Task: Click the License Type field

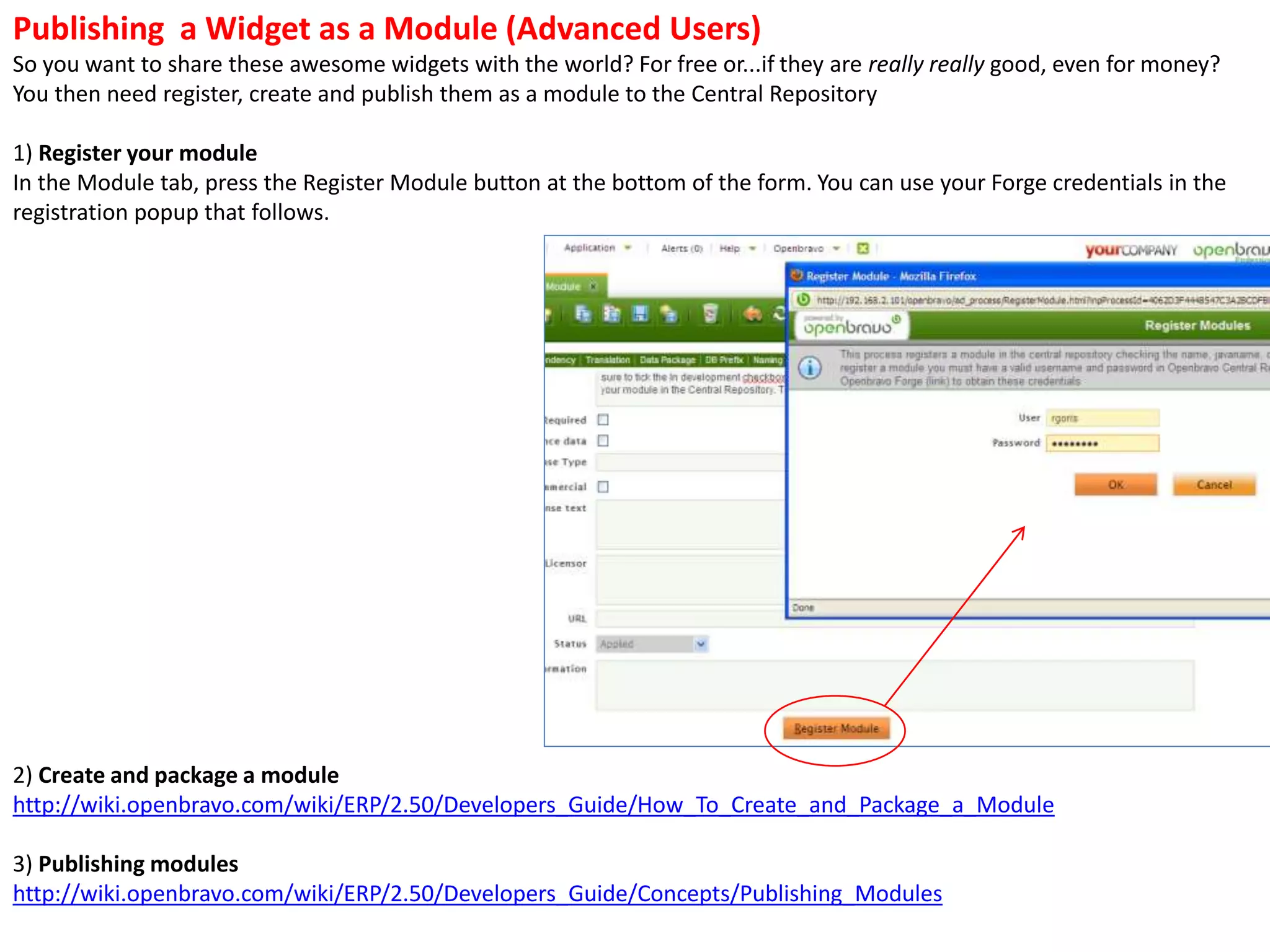Action: (x=690, y=462)
